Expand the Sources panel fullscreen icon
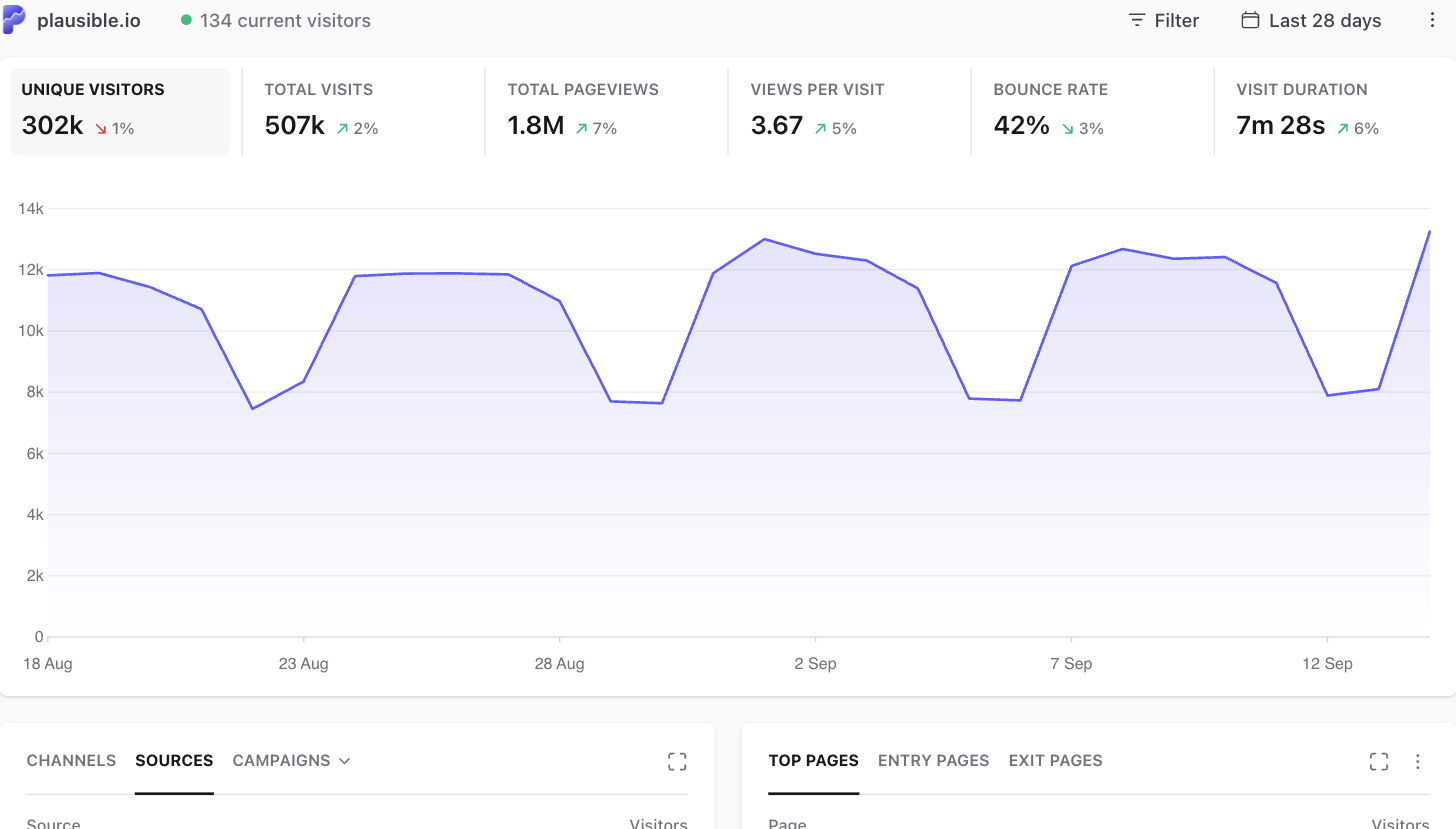The image size is (1456, 829). pos(677,762)
